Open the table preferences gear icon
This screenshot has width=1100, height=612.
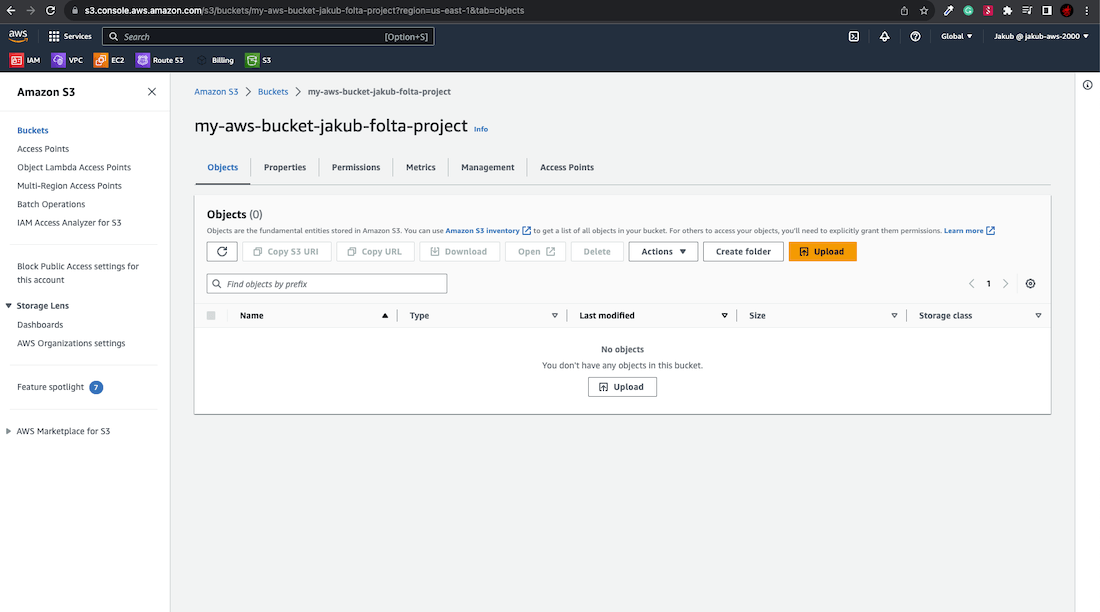click(x=1030, y=284)
